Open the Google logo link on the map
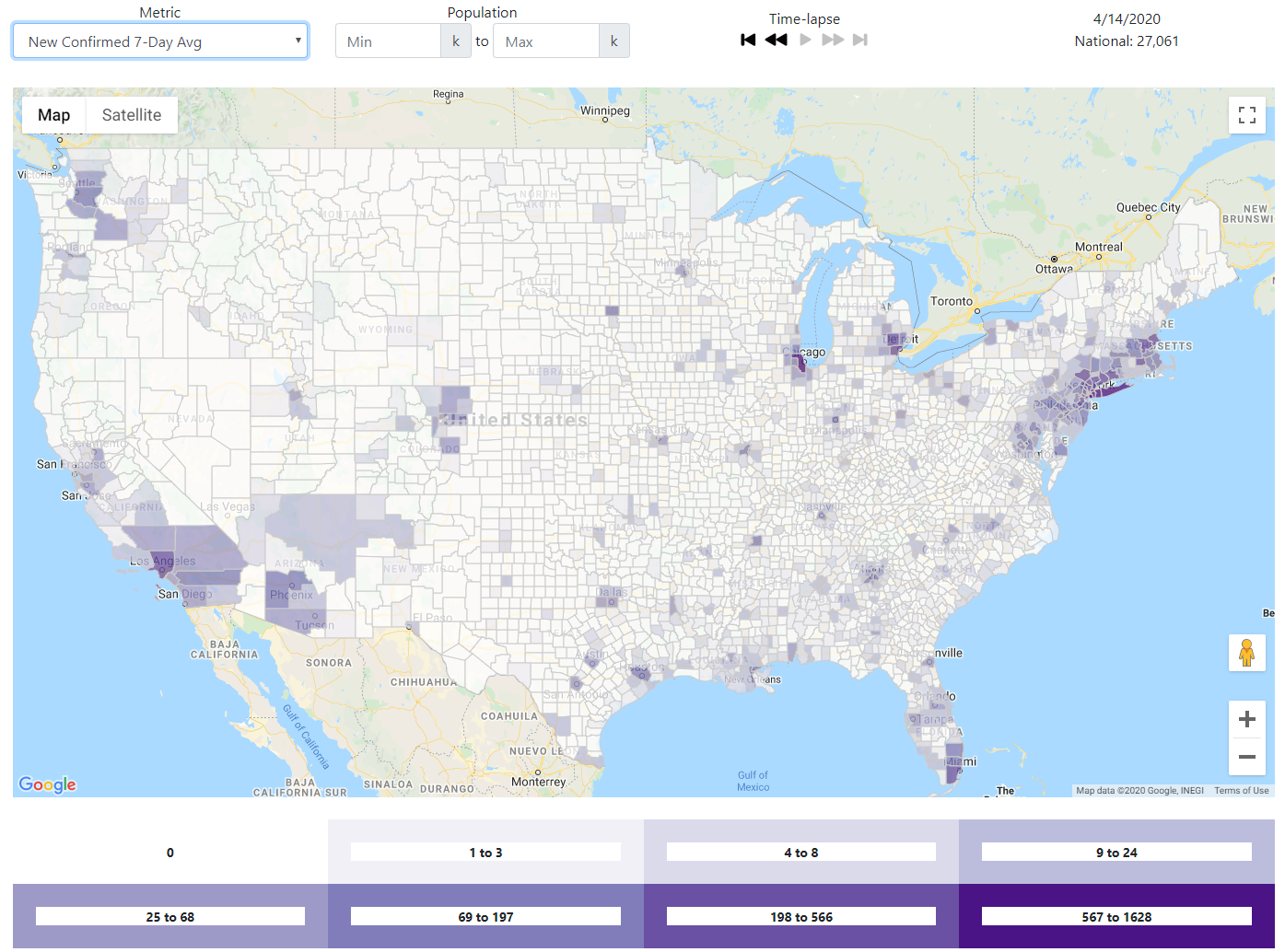The image size is (1285, 952). [x=48, y=784]
